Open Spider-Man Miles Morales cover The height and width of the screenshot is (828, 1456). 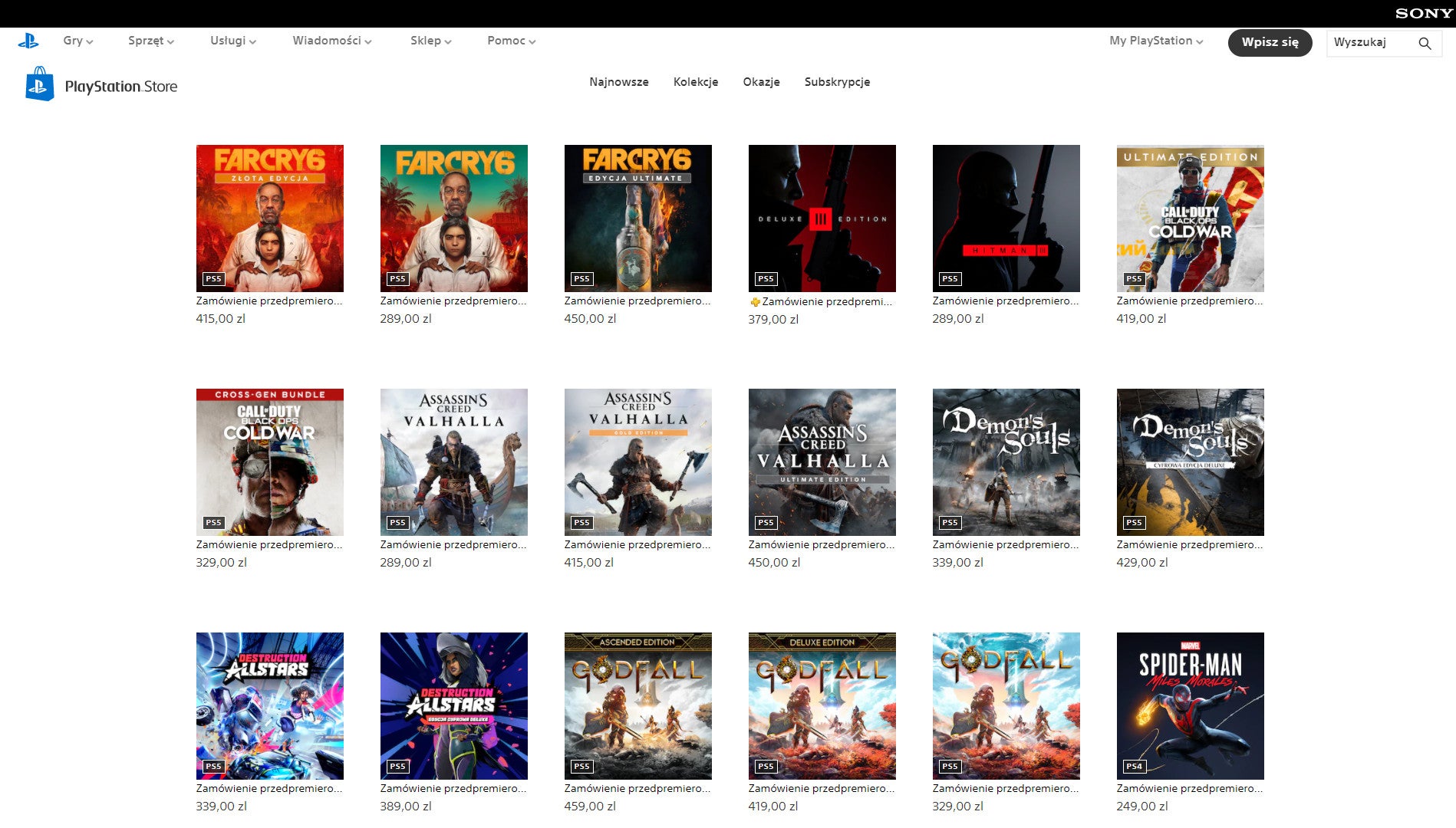[1191, 706]
